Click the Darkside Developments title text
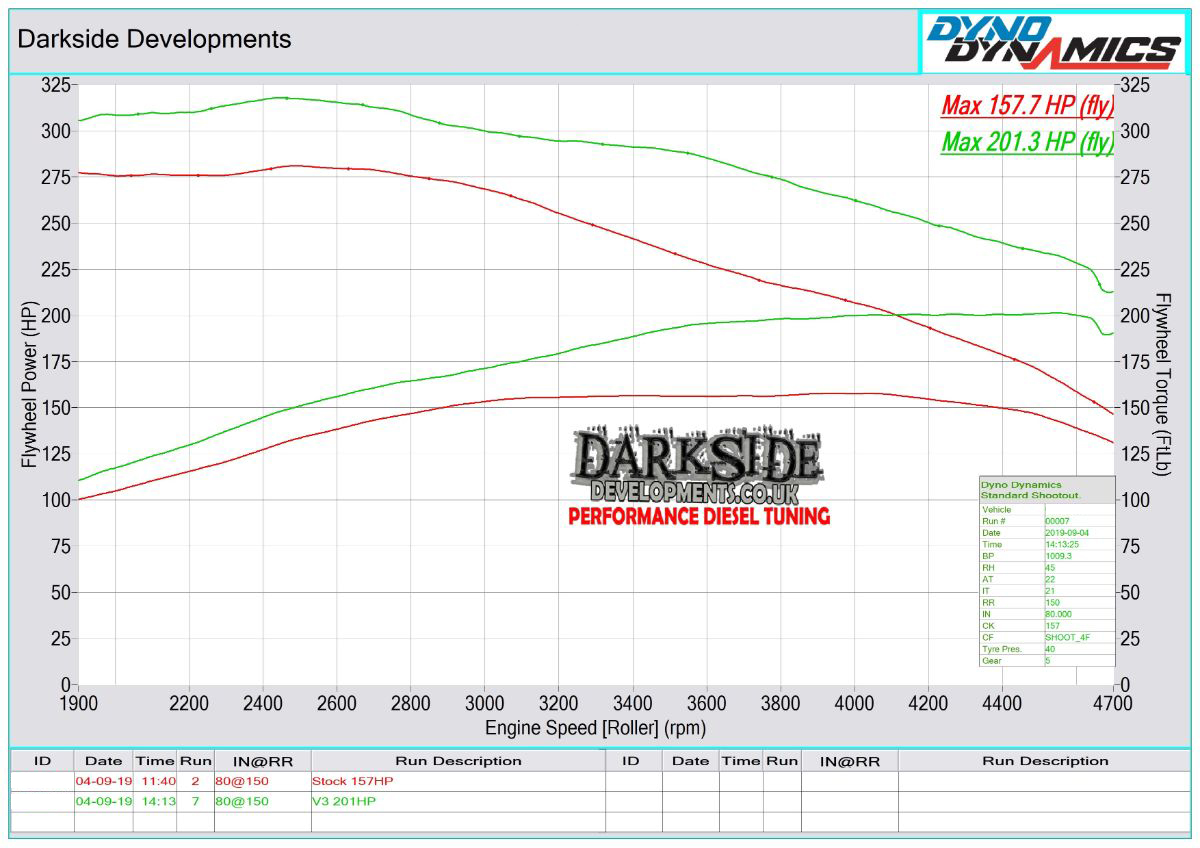1200x848 pixels. 155,39
